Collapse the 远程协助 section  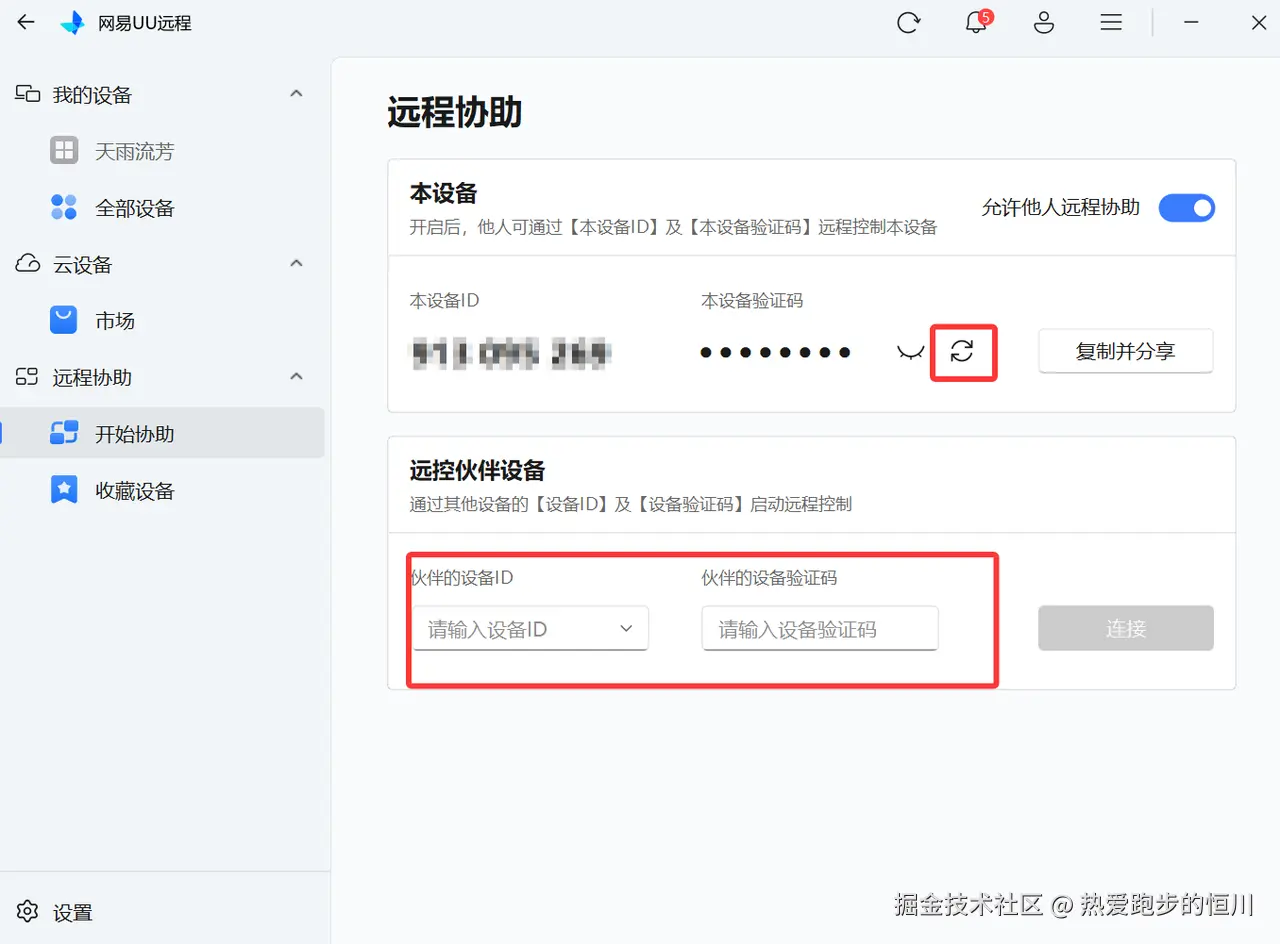point(296,377)
